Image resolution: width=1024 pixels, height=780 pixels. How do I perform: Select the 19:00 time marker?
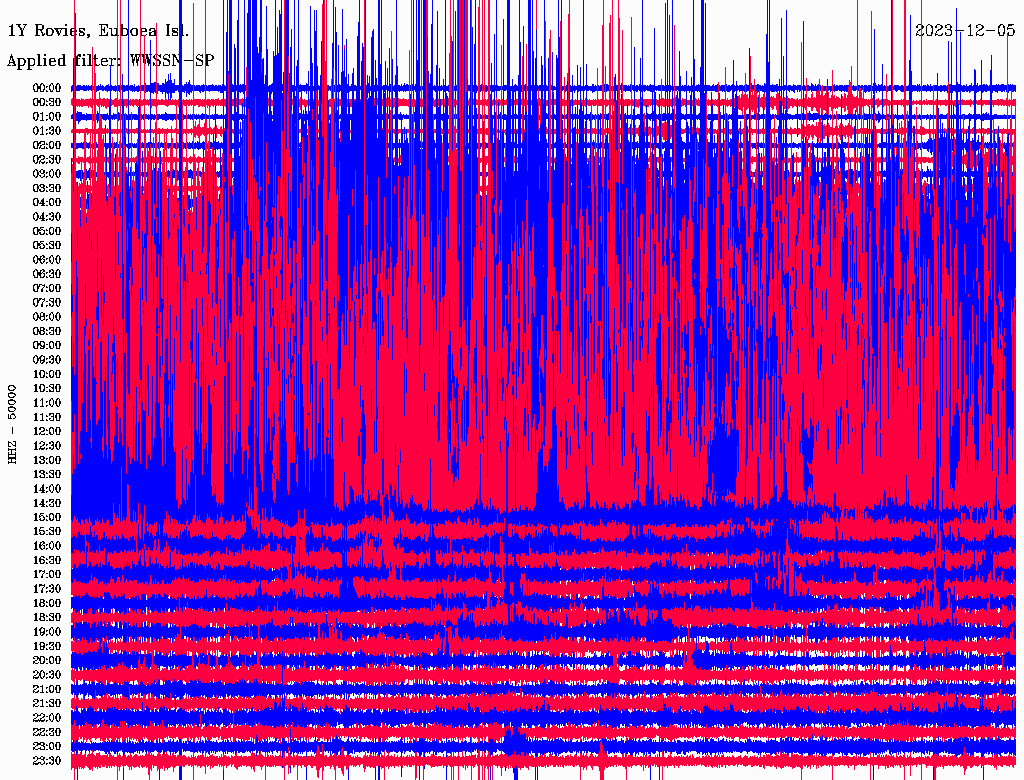pos(47,632)
